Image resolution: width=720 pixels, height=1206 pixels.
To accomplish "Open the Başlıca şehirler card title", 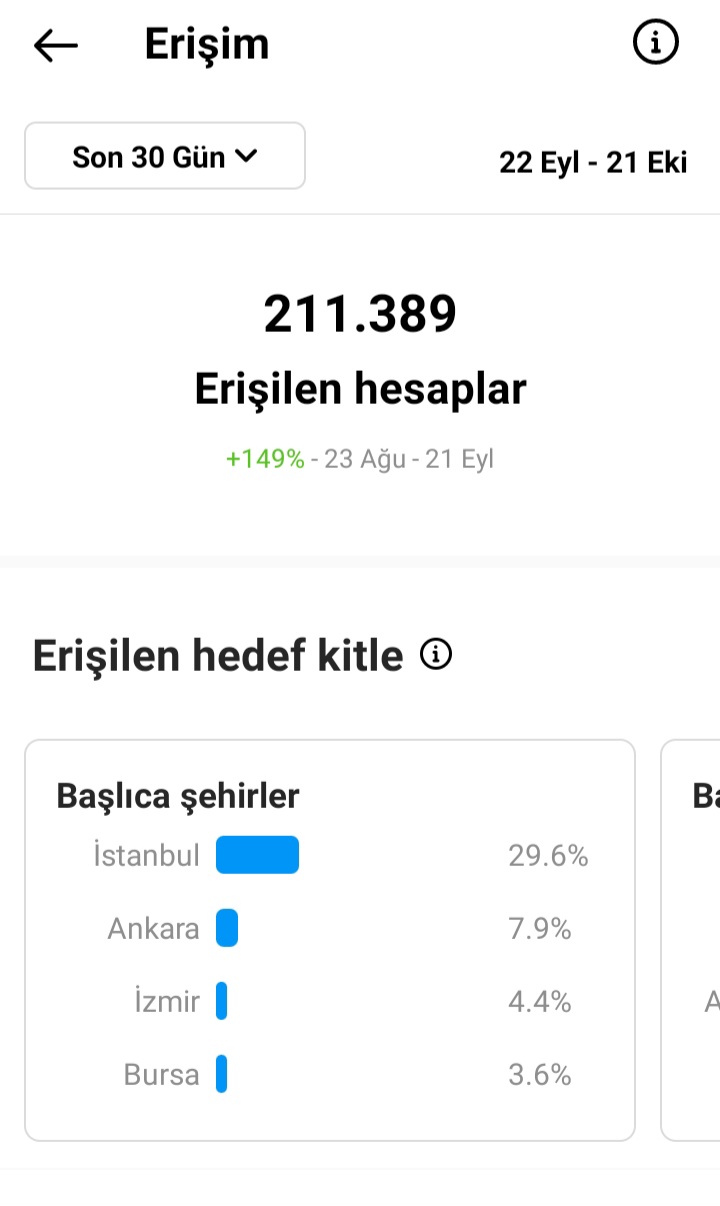I will click(x=178, y=796).
